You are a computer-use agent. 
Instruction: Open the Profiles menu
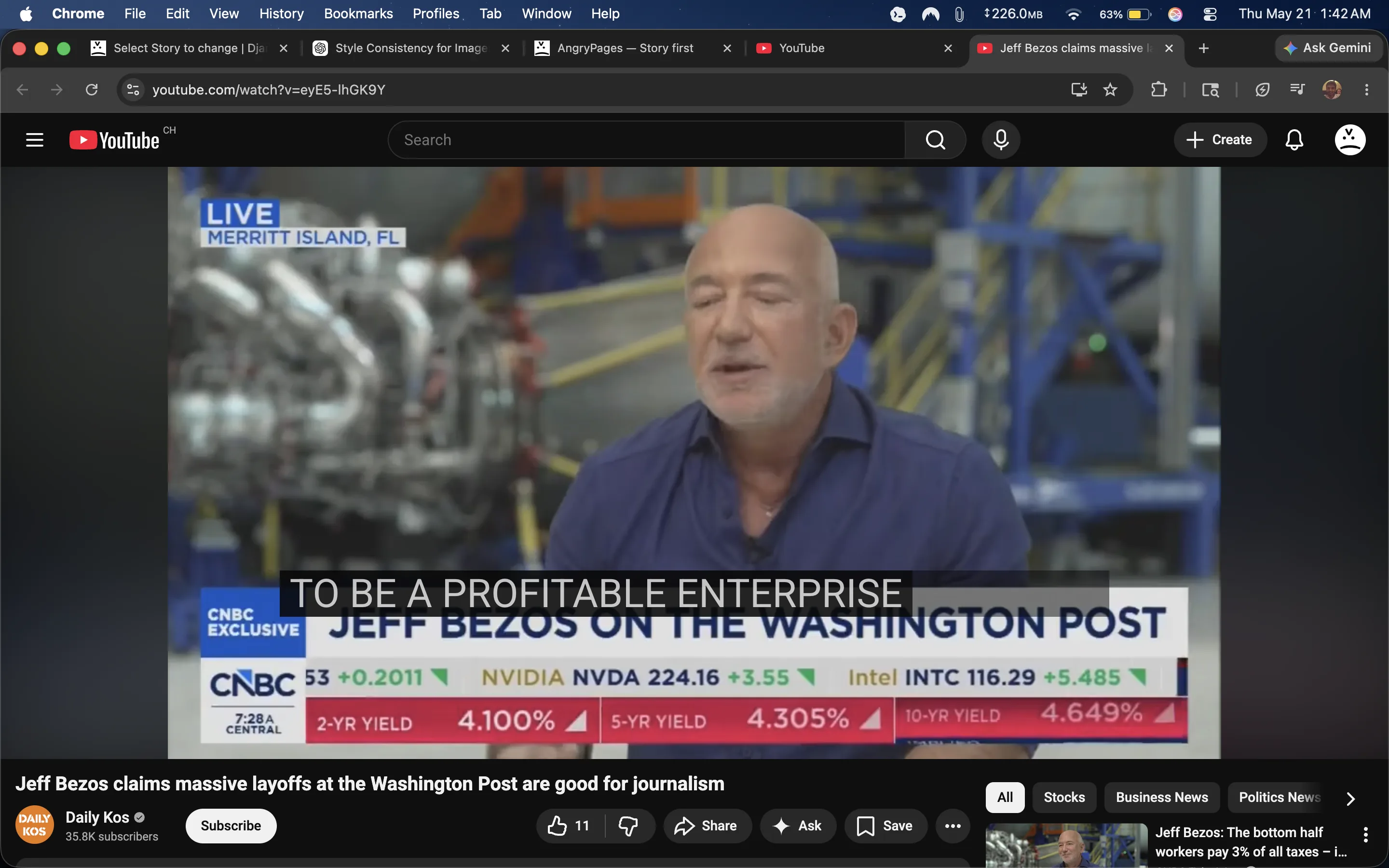click(436, 14)
